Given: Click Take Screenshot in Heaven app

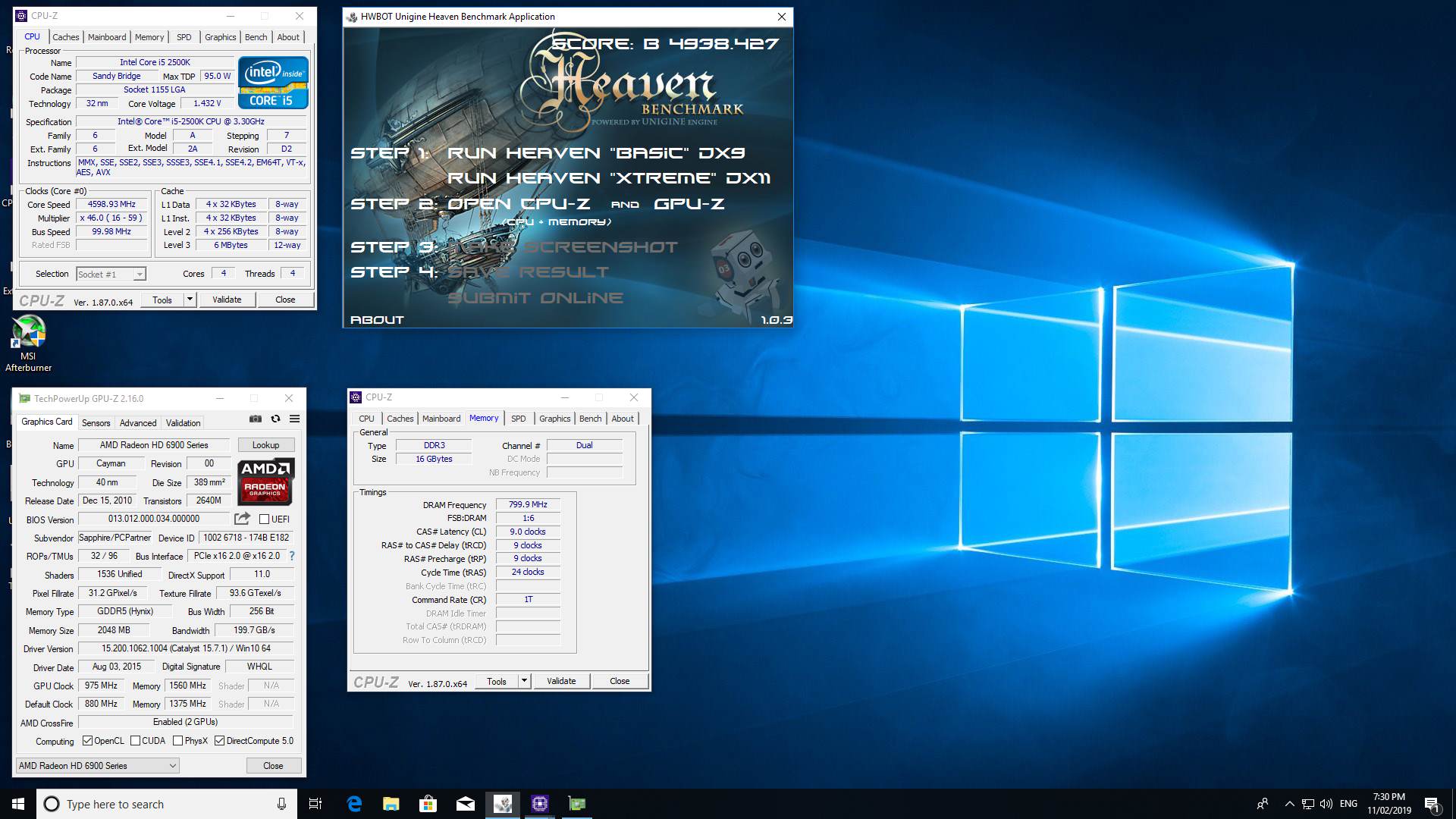Looking at the screenshot, I should 563,247.
